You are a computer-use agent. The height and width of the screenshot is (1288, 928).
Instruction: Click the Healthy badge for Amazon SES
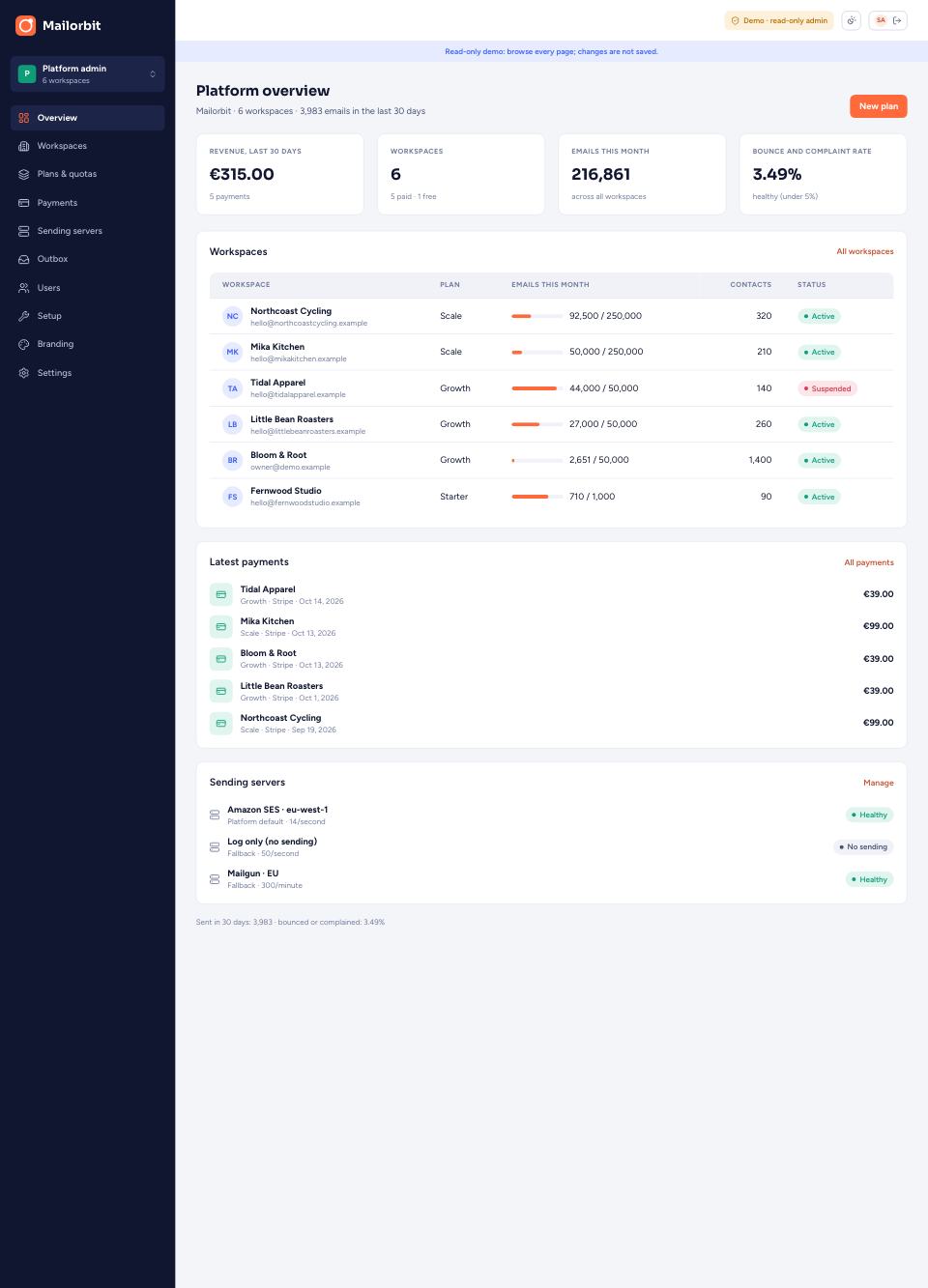pyautogui.click(x=869, y=815)
